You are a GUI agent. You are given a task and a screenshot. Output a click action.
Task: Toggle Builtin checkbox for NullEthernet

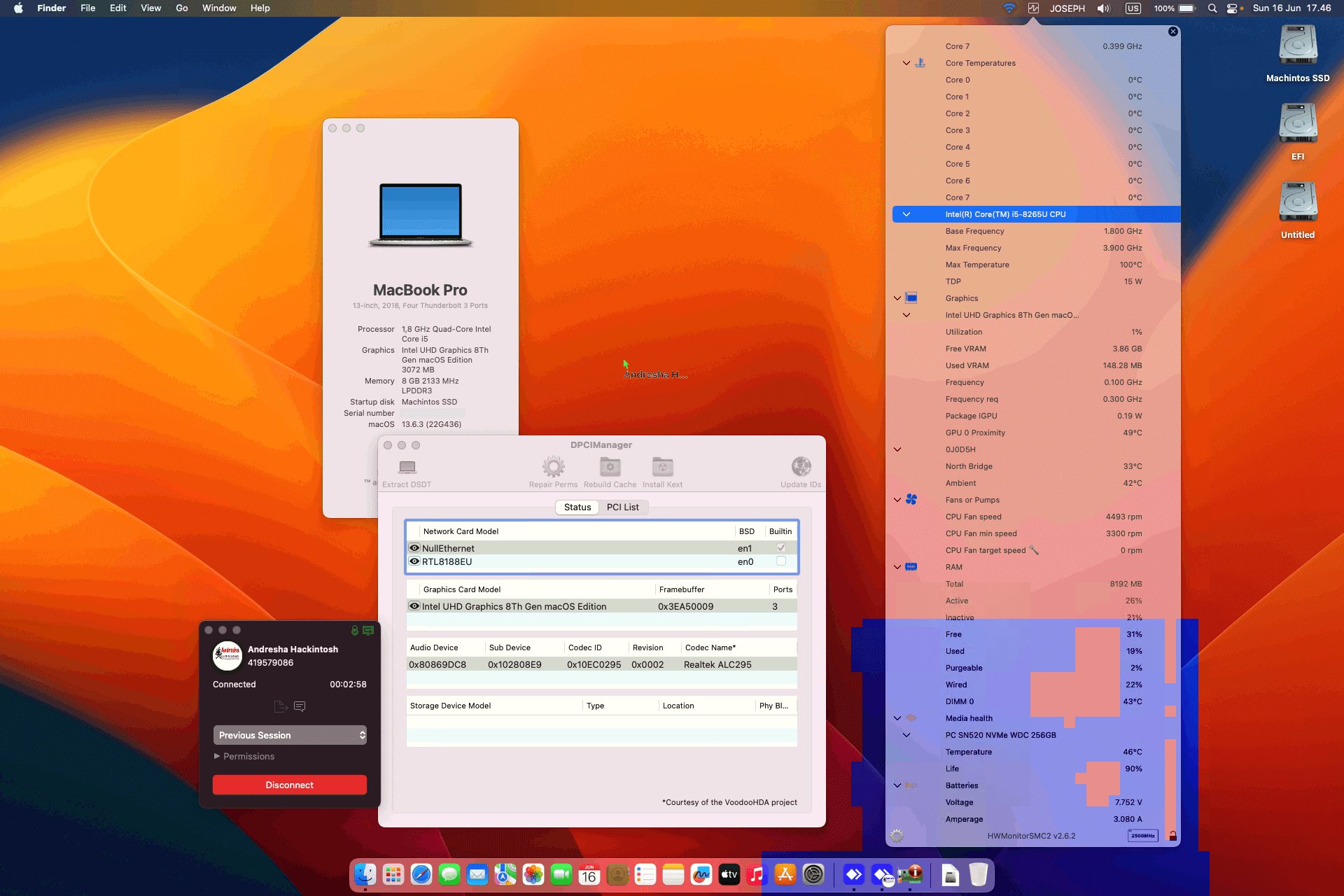(781, 548)
